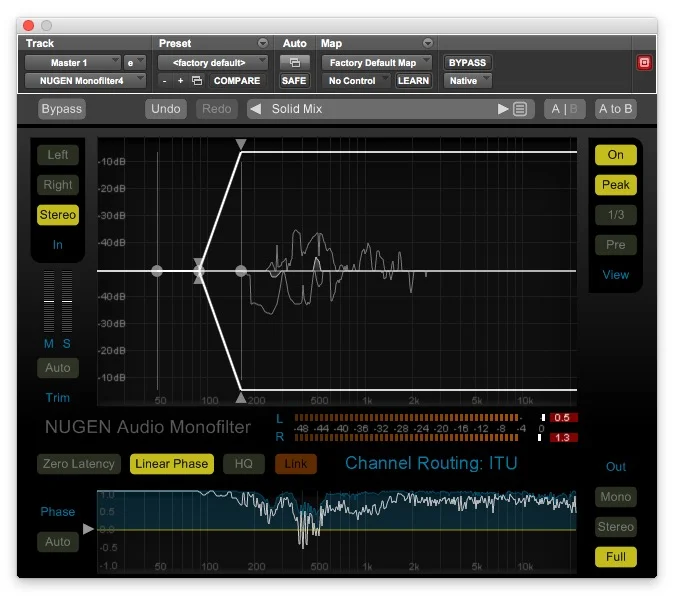Click the header BYPASS button
677x607 pixels.
468,63
